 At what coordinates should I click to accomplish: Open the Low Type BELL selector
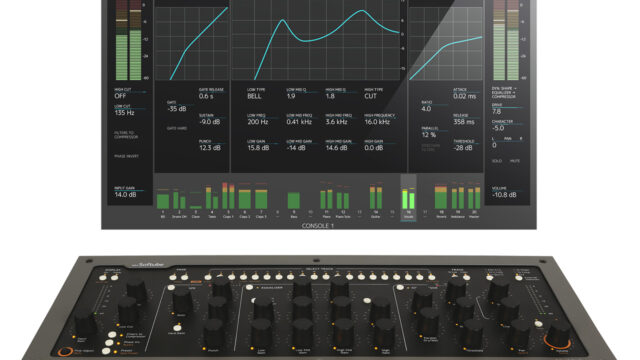(254, 96)
